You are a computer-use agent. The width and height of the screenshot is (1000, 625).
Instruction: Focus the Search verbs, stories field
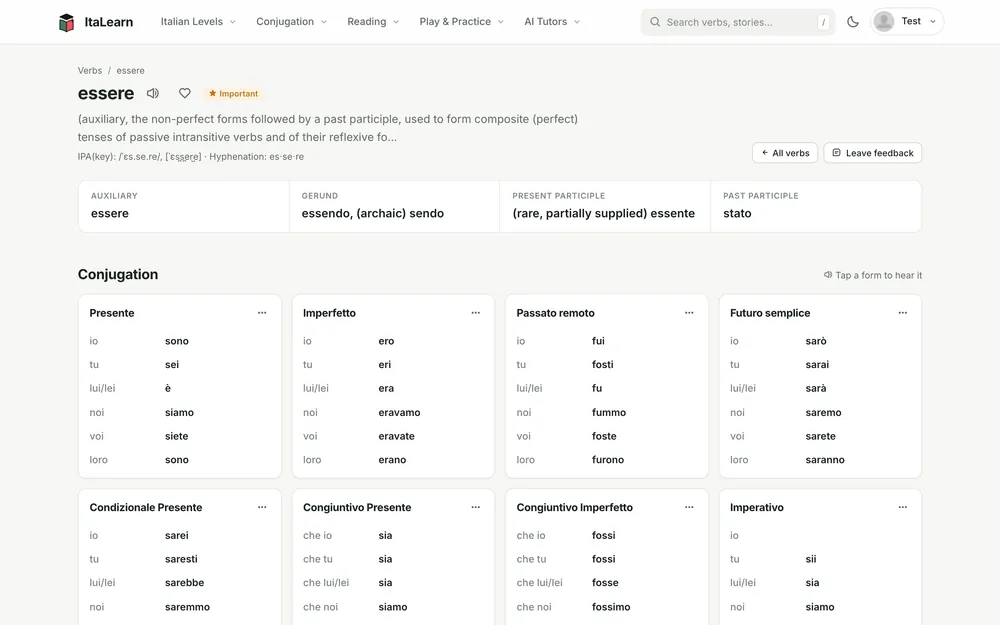[x=738, y=22]
